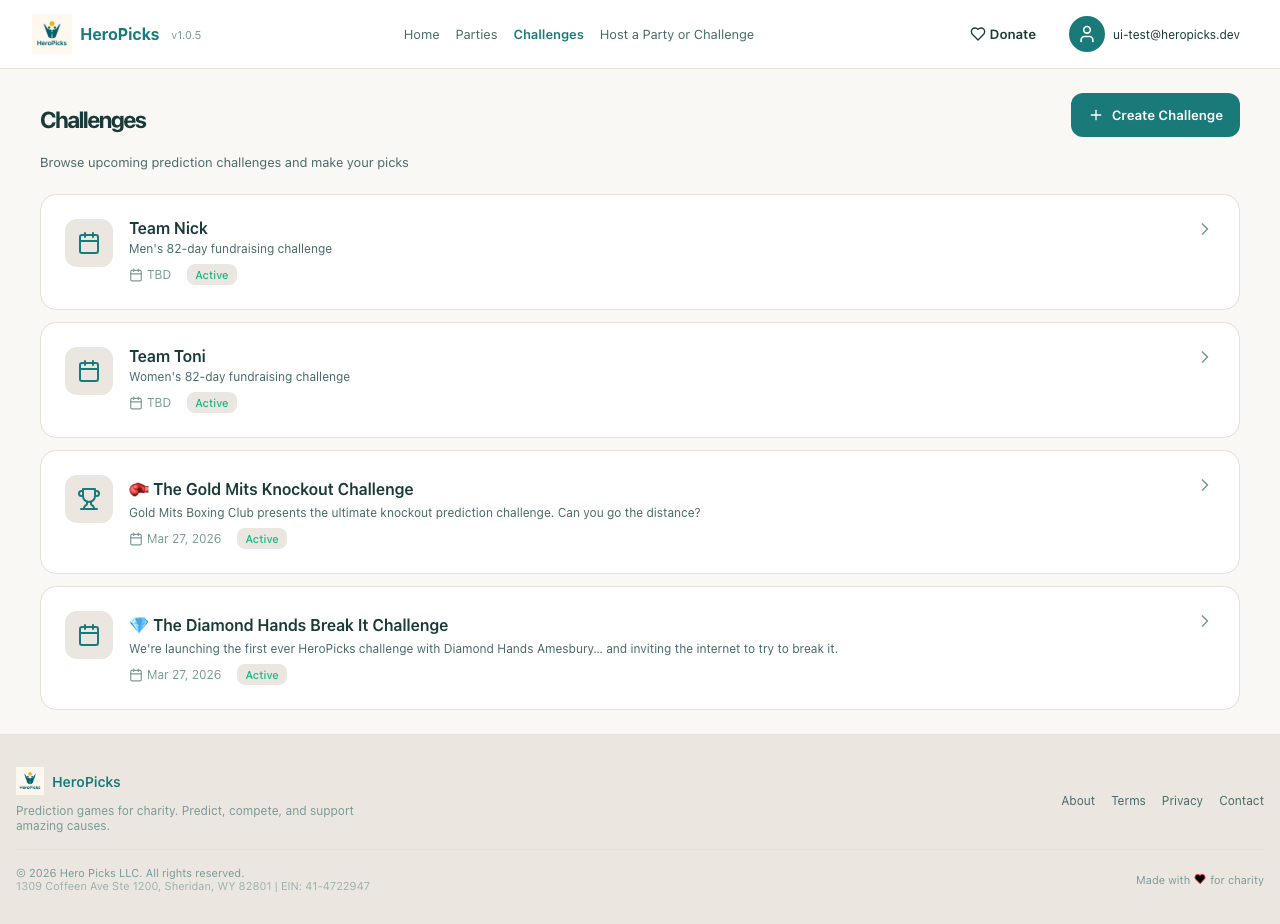
Task: Click the HeroPicks logo in the header
Action: coord(52,34)
